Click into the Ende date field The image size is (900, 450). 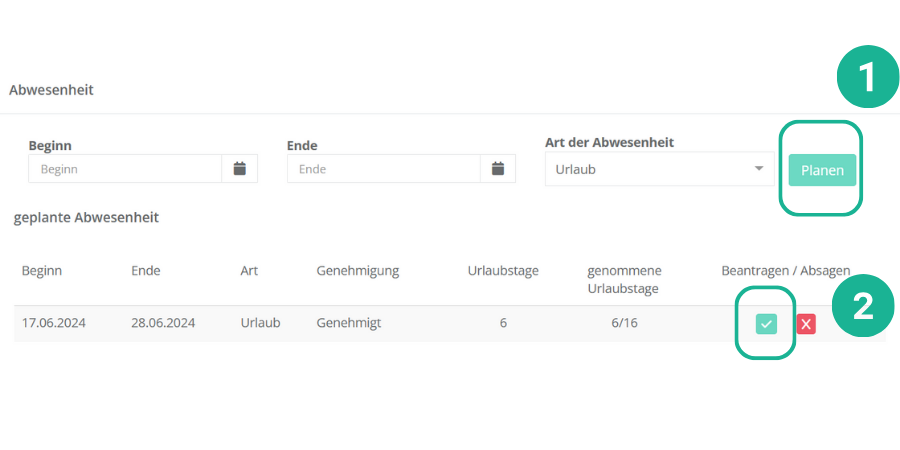coord(383,169)
